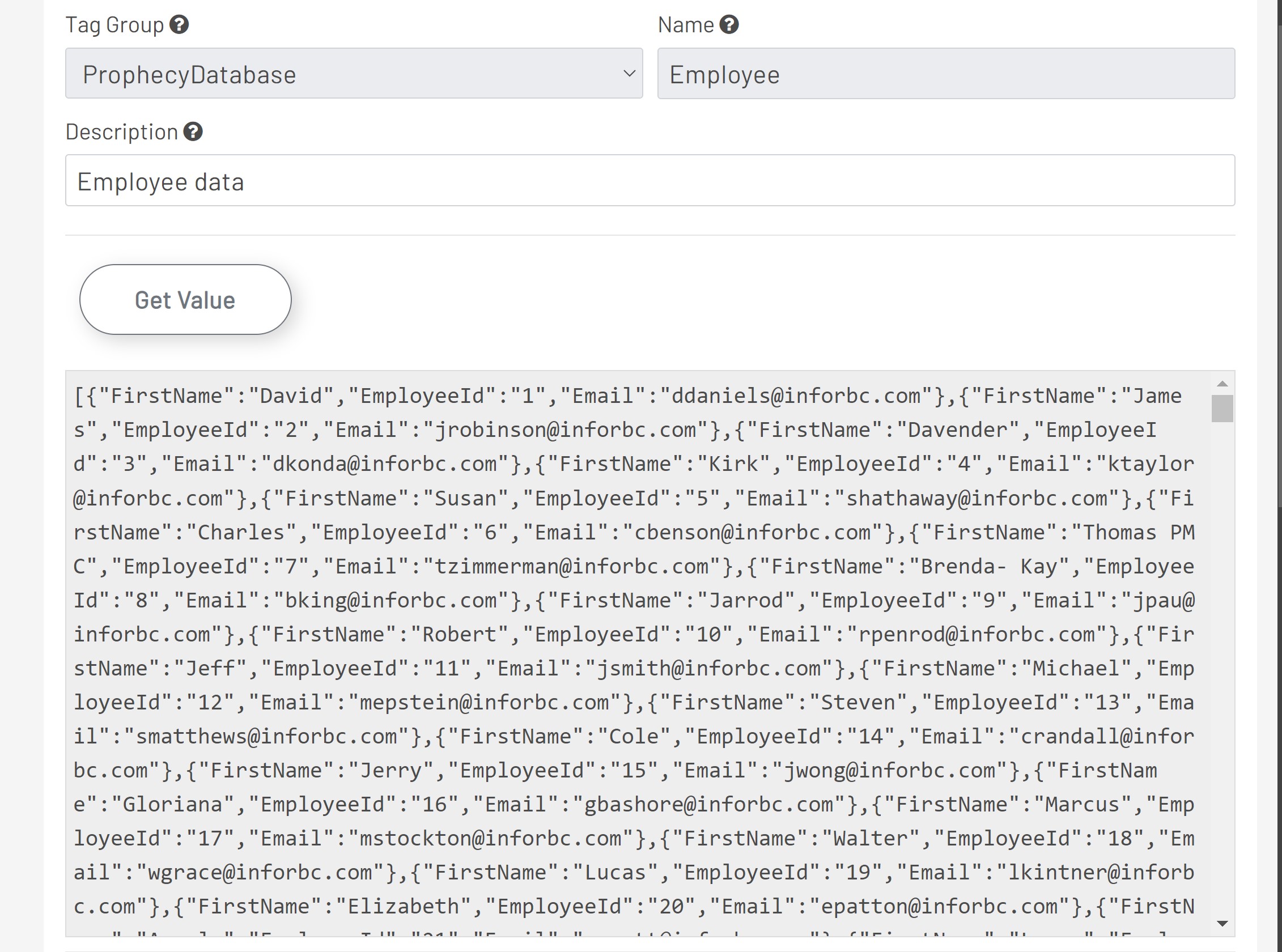This screenshot has width=1282, height=952.
Task: Click the FirstName David entry in output
Action: click(290, 396)
